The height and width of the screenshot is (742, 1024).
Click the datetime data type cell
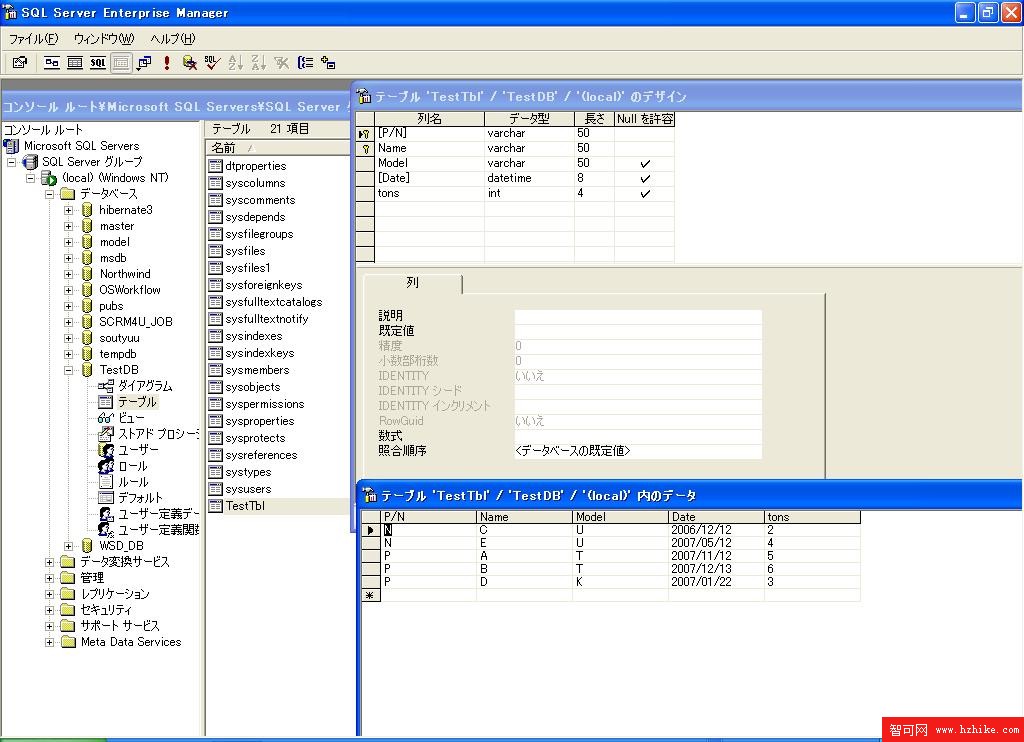(530, 178)
